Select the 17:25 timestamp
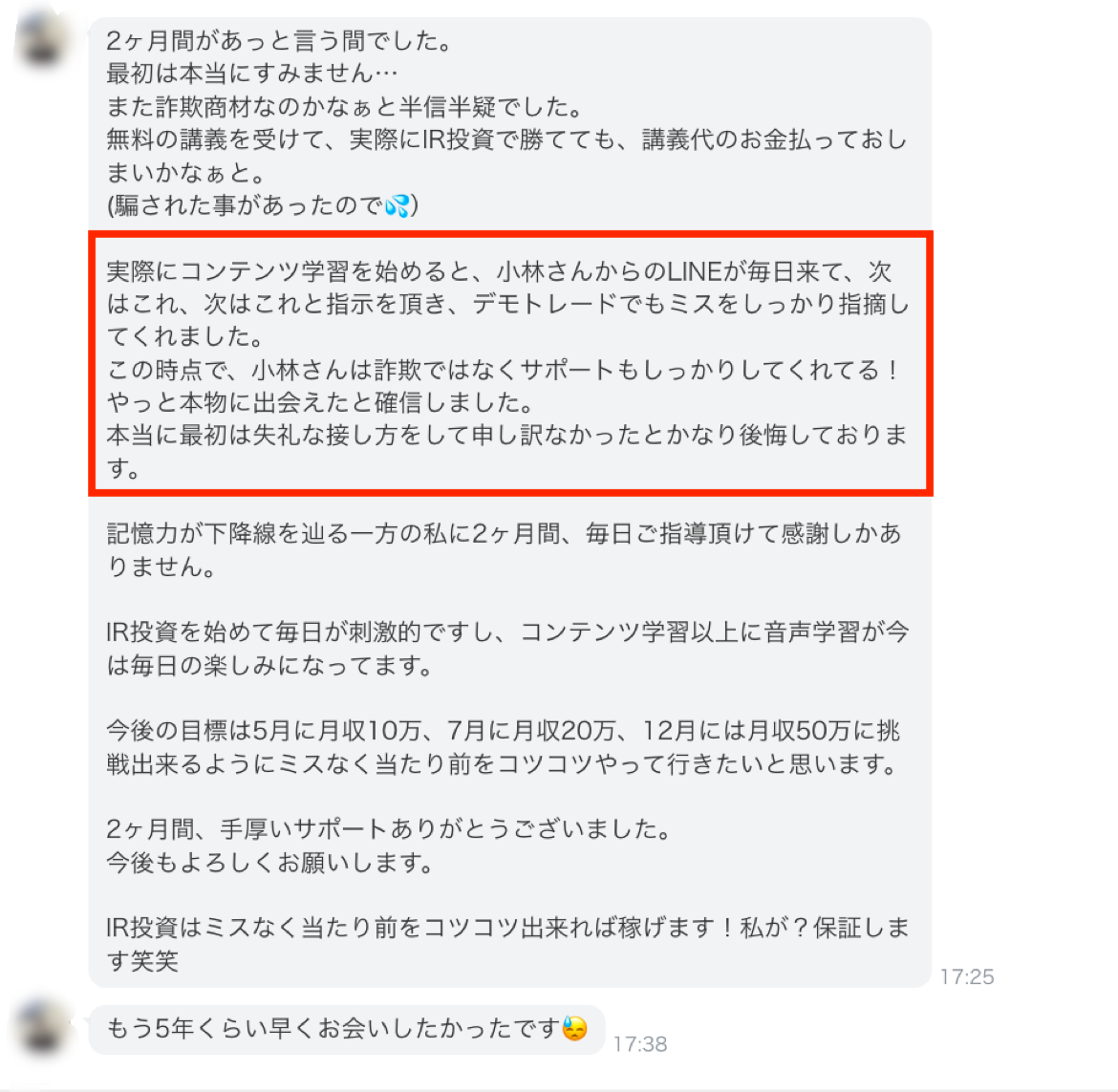The width and height of the screenshot is (1118, 1092). tap(967, 976)
